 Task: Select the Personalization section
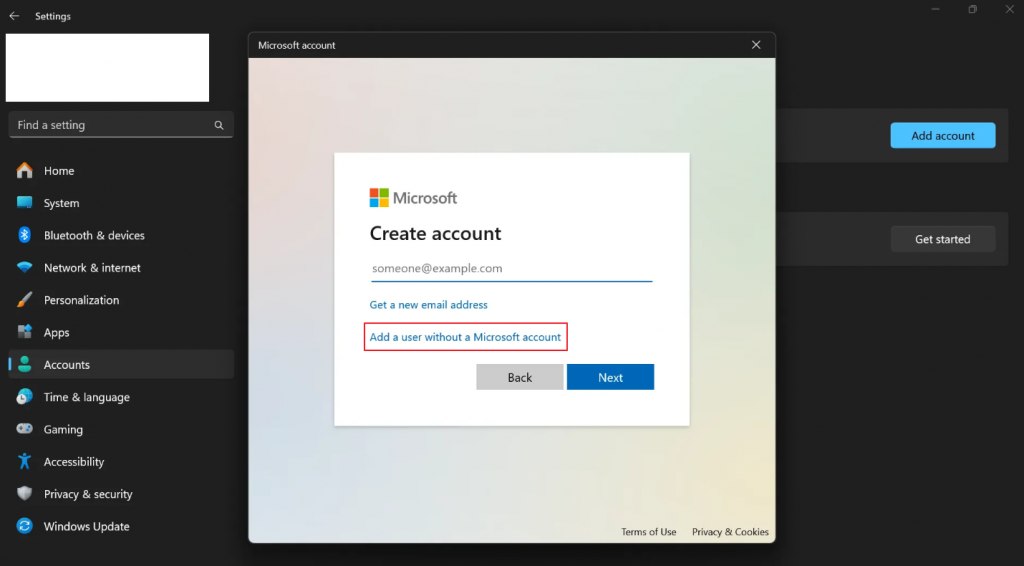coord(121,300)
